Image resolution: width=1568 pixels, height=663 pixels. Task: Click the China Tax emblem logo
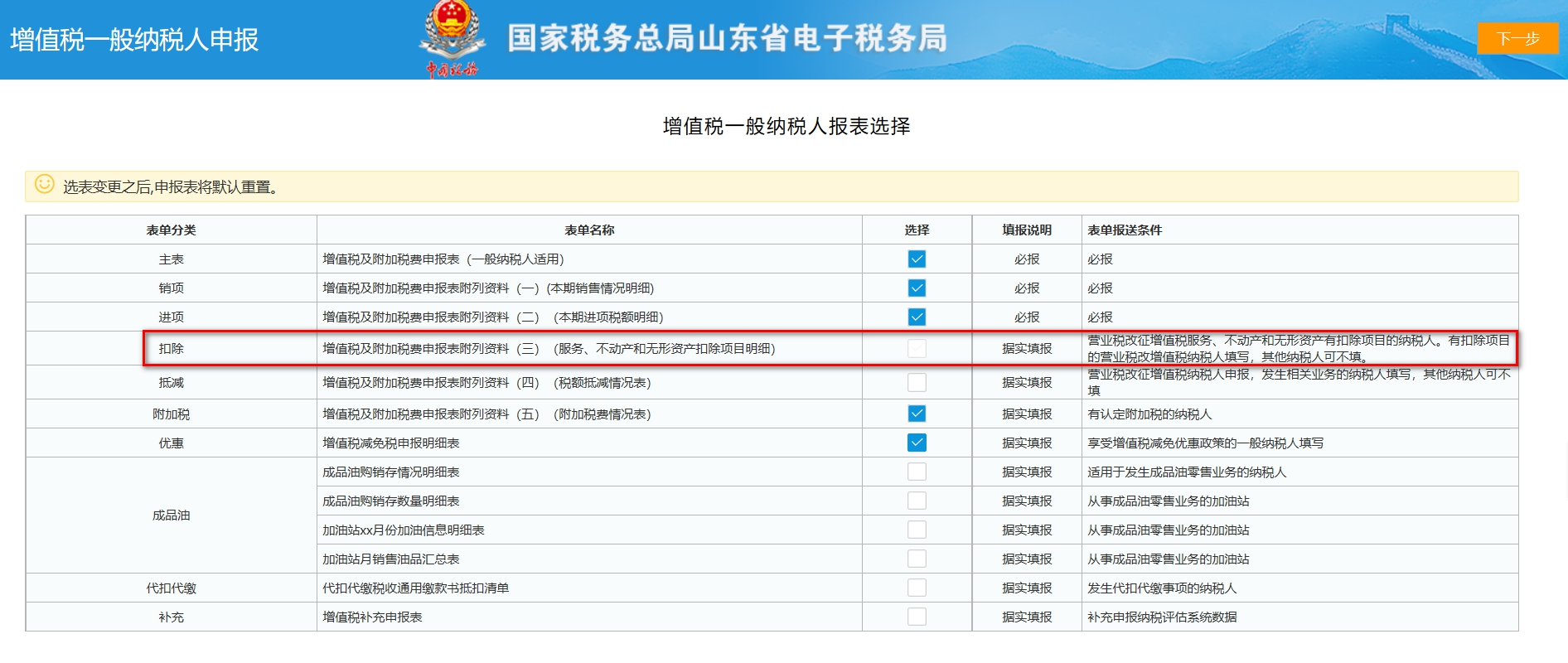(452, 38)
